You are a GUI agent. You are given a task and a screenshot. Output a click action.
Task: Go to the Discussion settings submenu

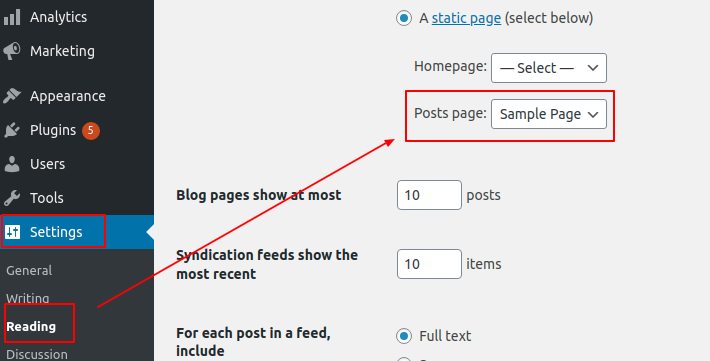[x=37, y=354]
